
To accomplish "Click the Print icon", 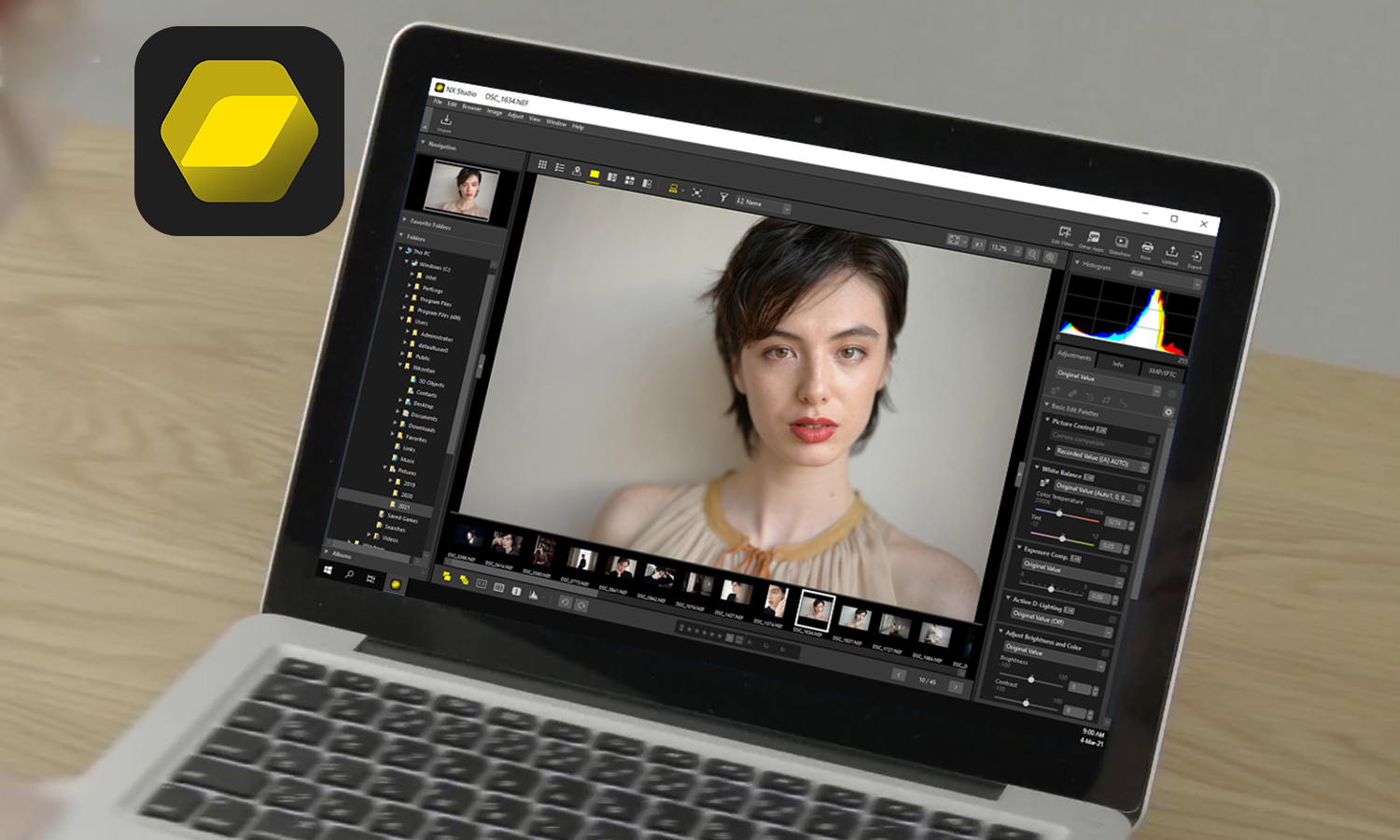I will click(1147, 249).
